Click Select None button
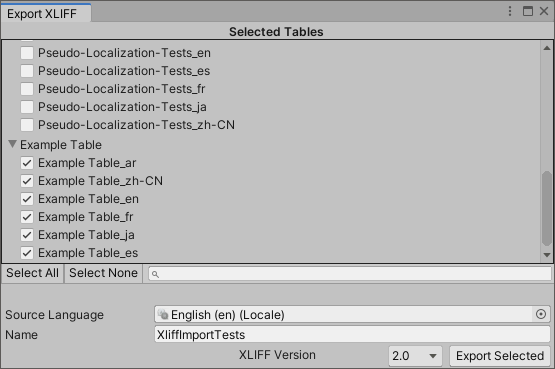Viewport: 555px width, 369px height. (103, 273)
